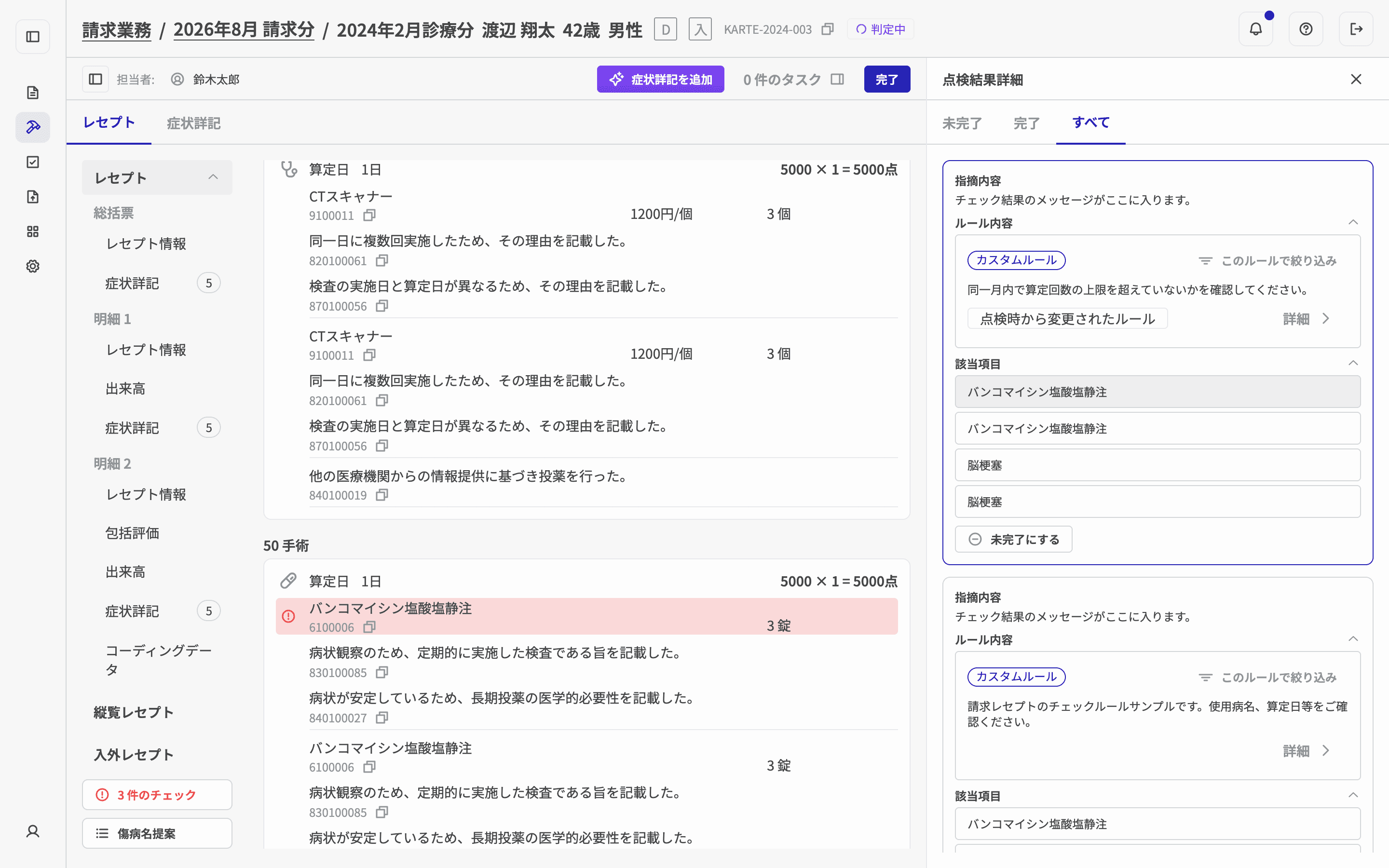Open the user profile icon
The image size is (1389, 868).
point(33,831)
